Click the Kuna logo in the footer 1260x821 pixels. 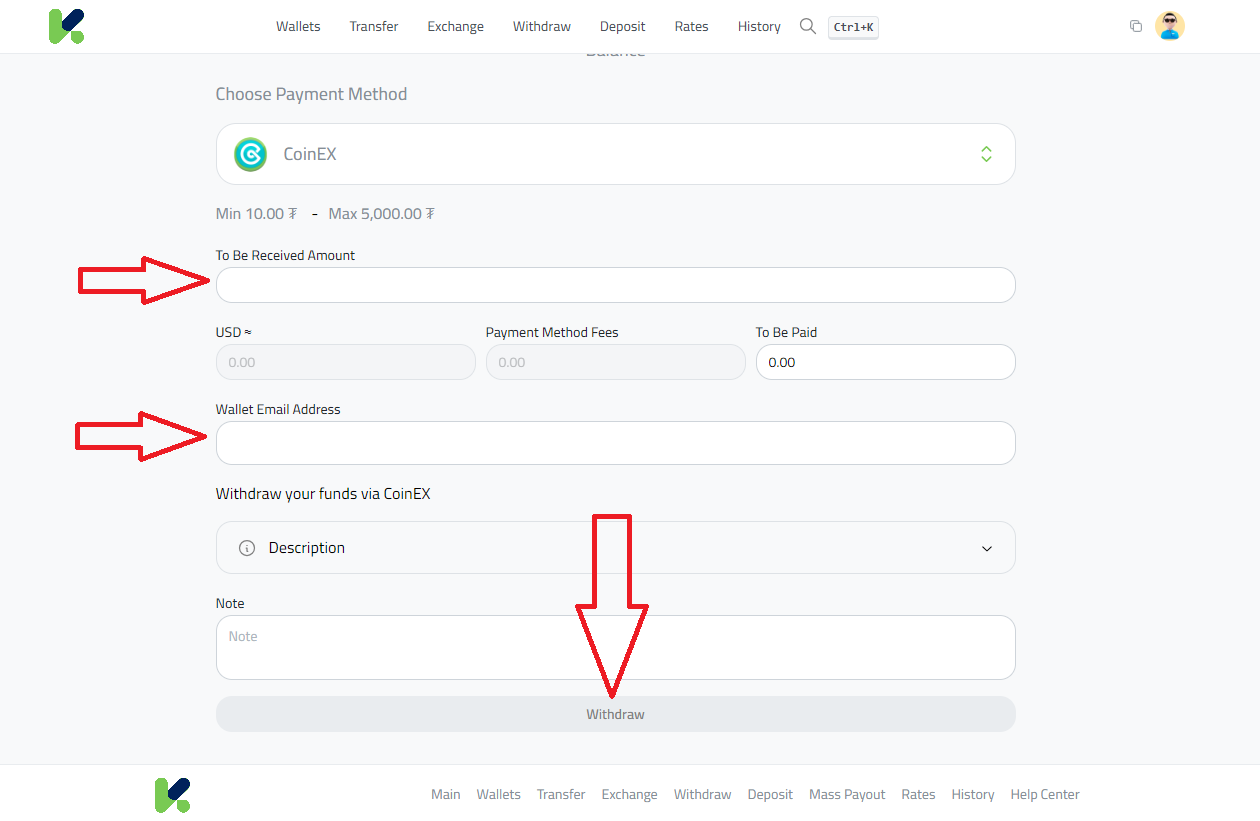172,793
